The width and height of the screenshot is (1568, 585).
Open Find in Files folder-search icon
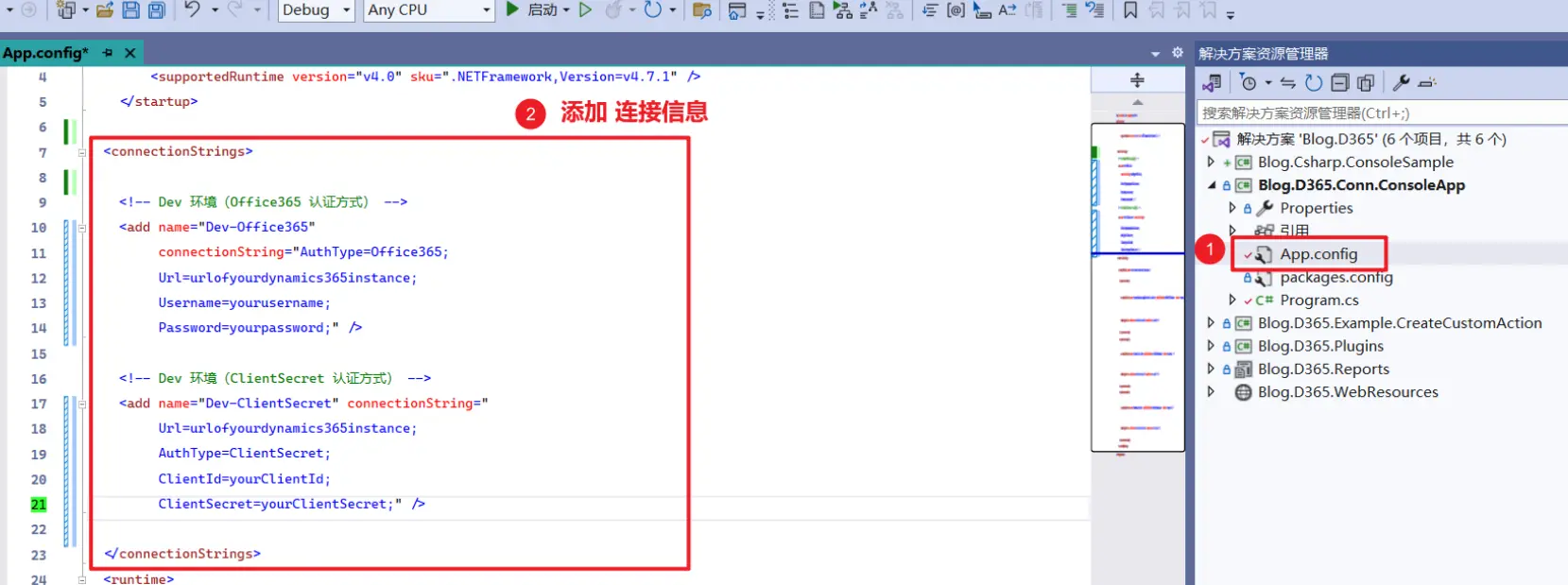(702, 10)
